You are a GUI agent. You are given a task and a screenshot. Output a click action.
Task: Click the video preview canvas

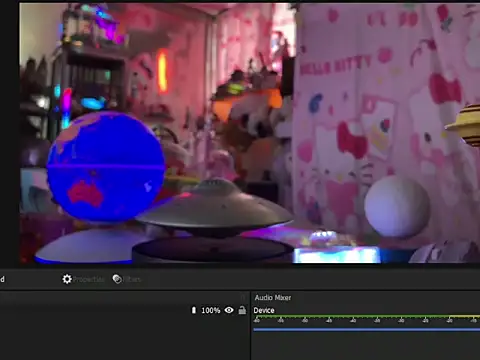pyautogui.click(x=250, y=133)
